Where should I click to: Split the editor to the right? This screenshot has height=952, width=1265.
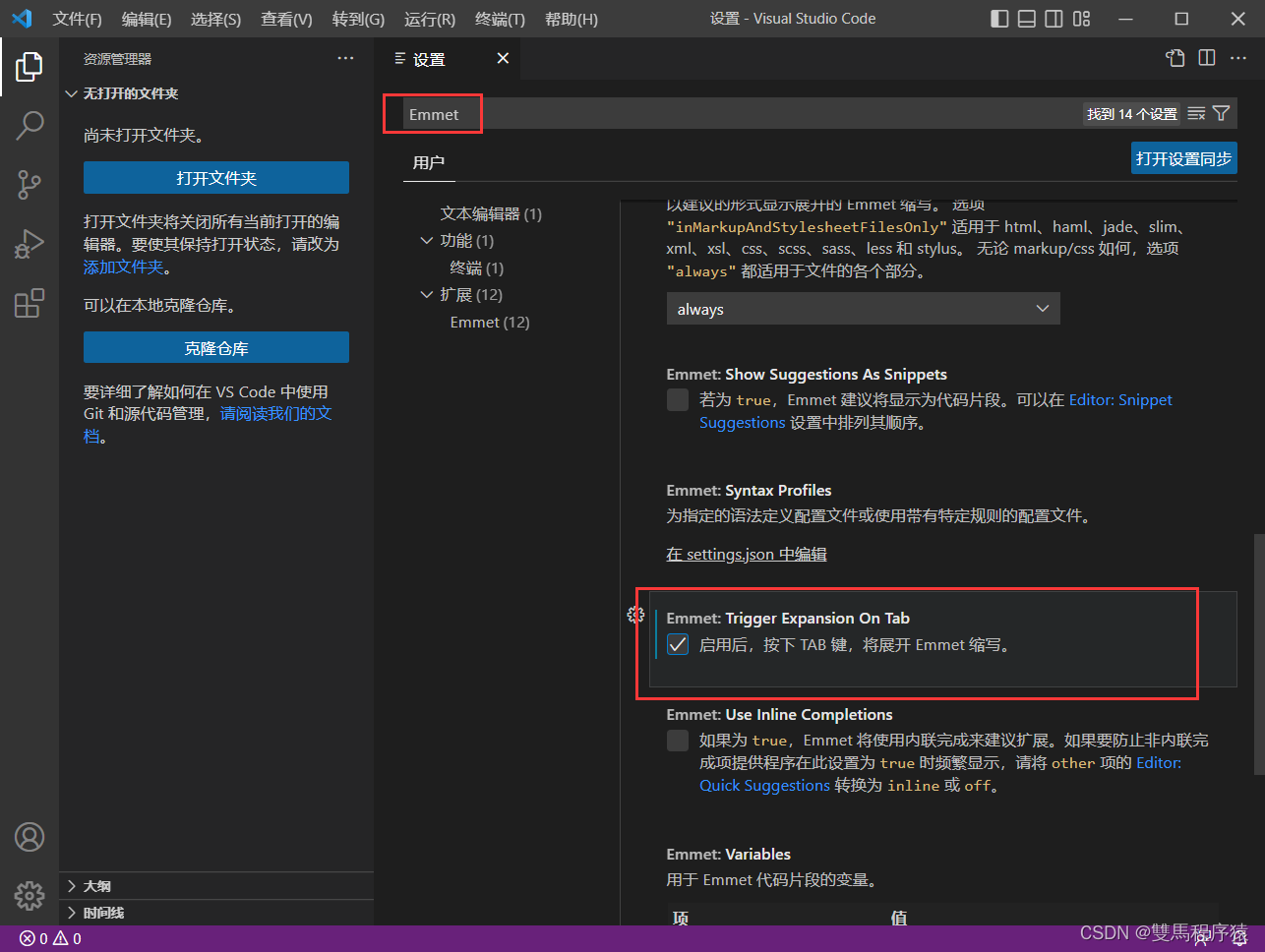click(1207, 58)
